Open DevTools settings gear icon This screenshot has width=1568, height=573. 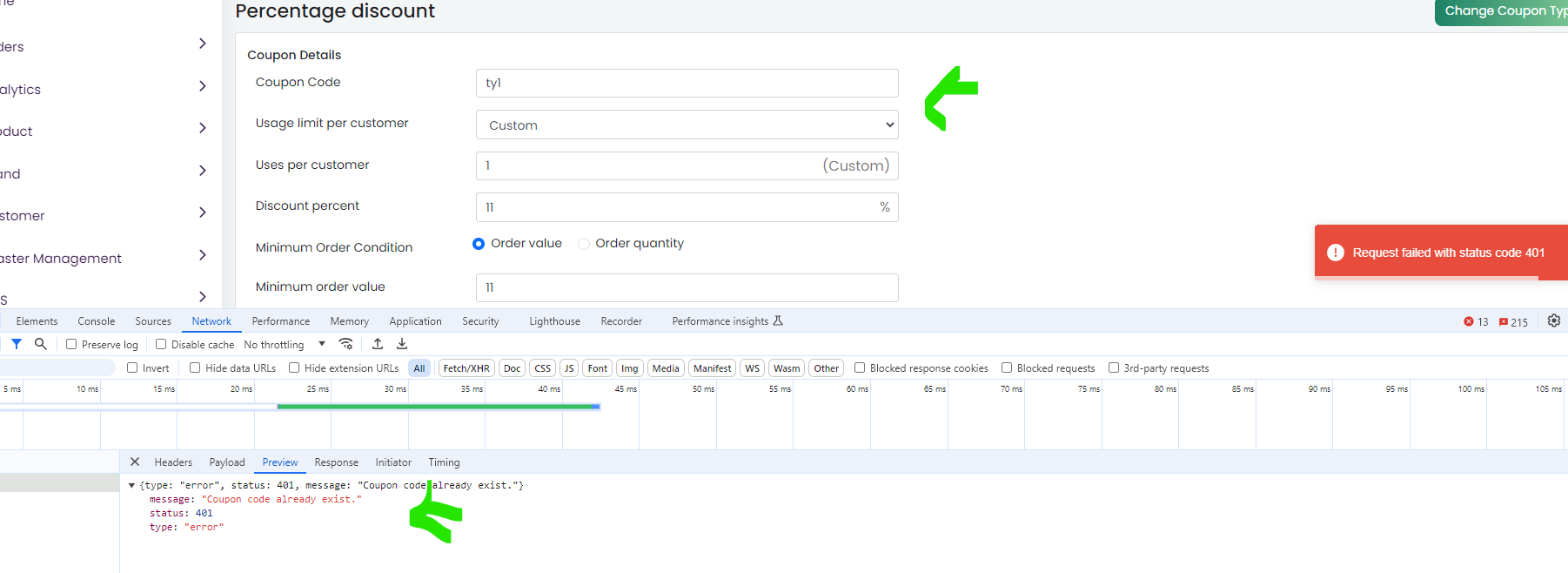click(x=1554, y=321)
